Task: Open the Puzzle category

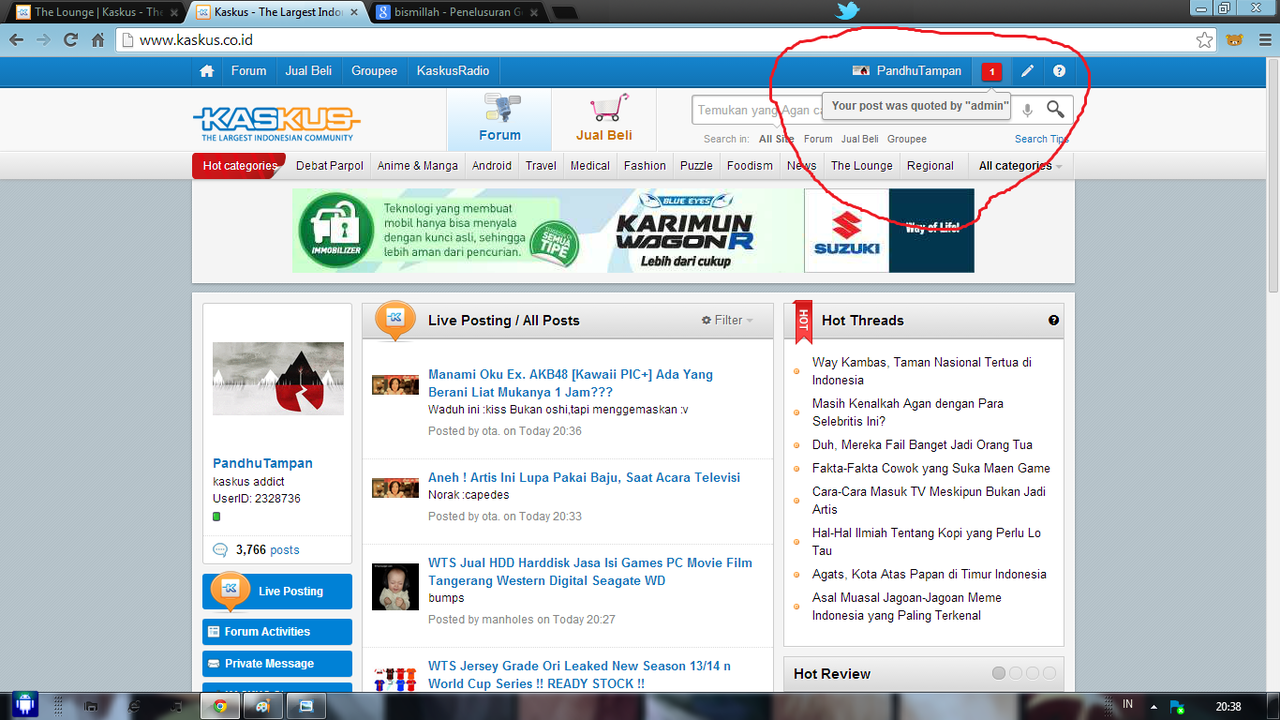Action: click(696, 166)
